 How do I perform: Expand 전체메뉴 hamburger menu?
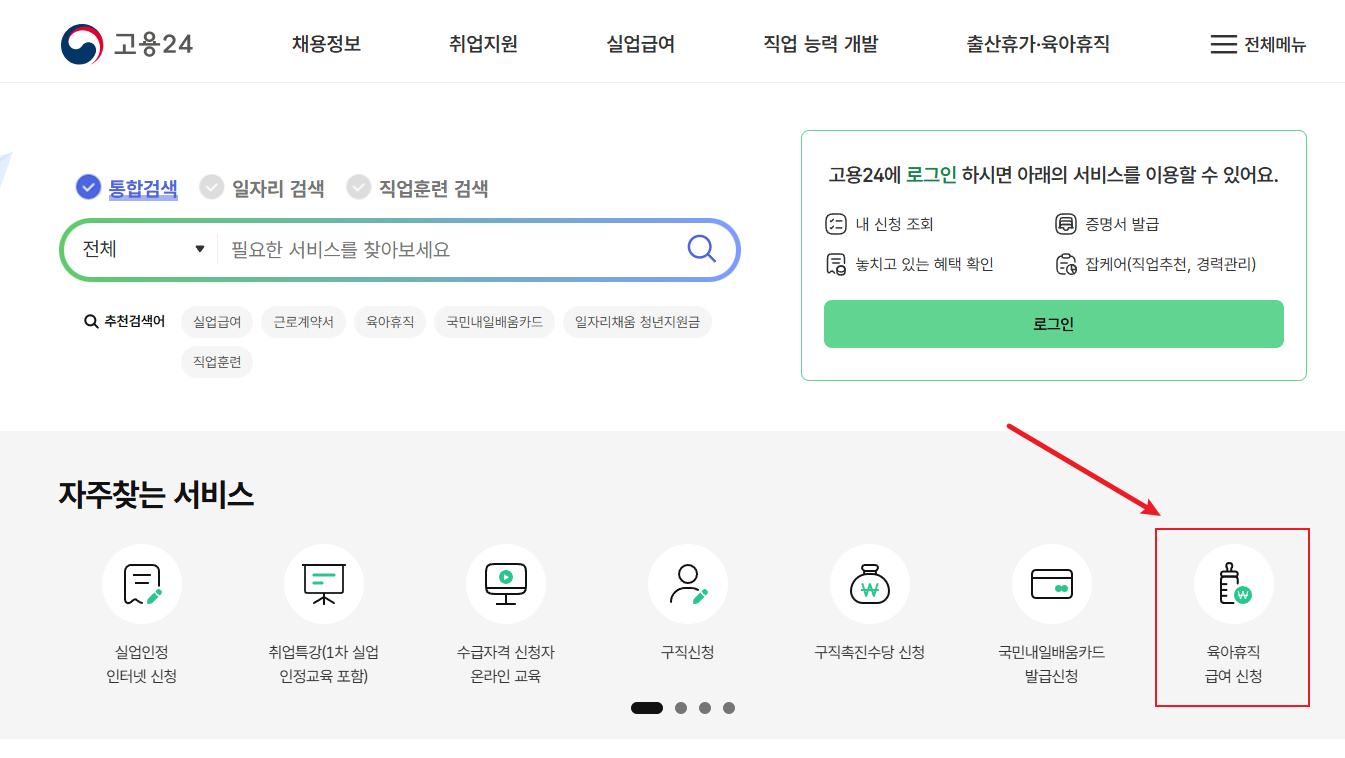tap(1257, 43)
